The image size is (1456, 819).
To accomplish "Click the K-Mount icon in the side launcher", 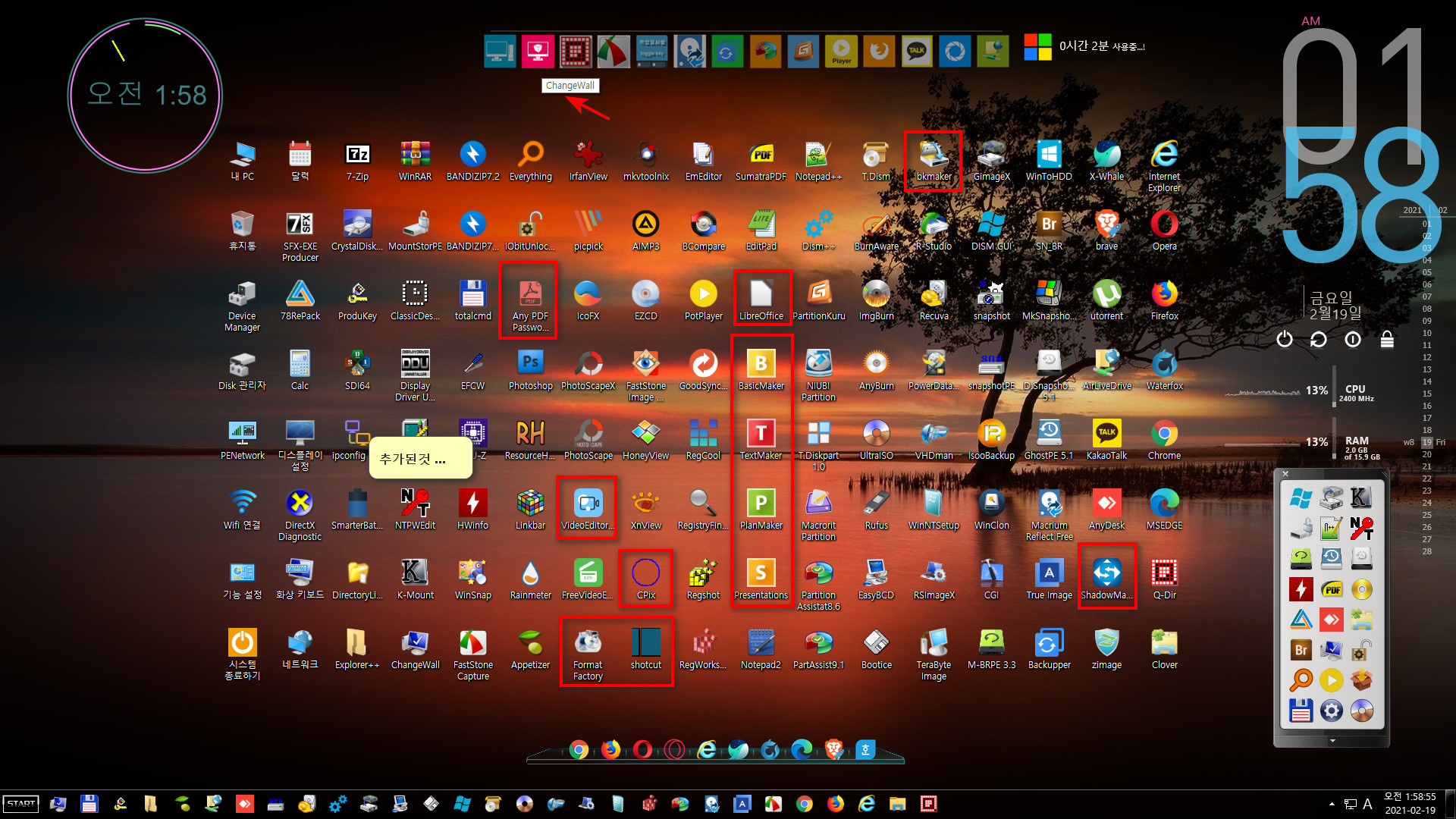I will point(1361,497).
